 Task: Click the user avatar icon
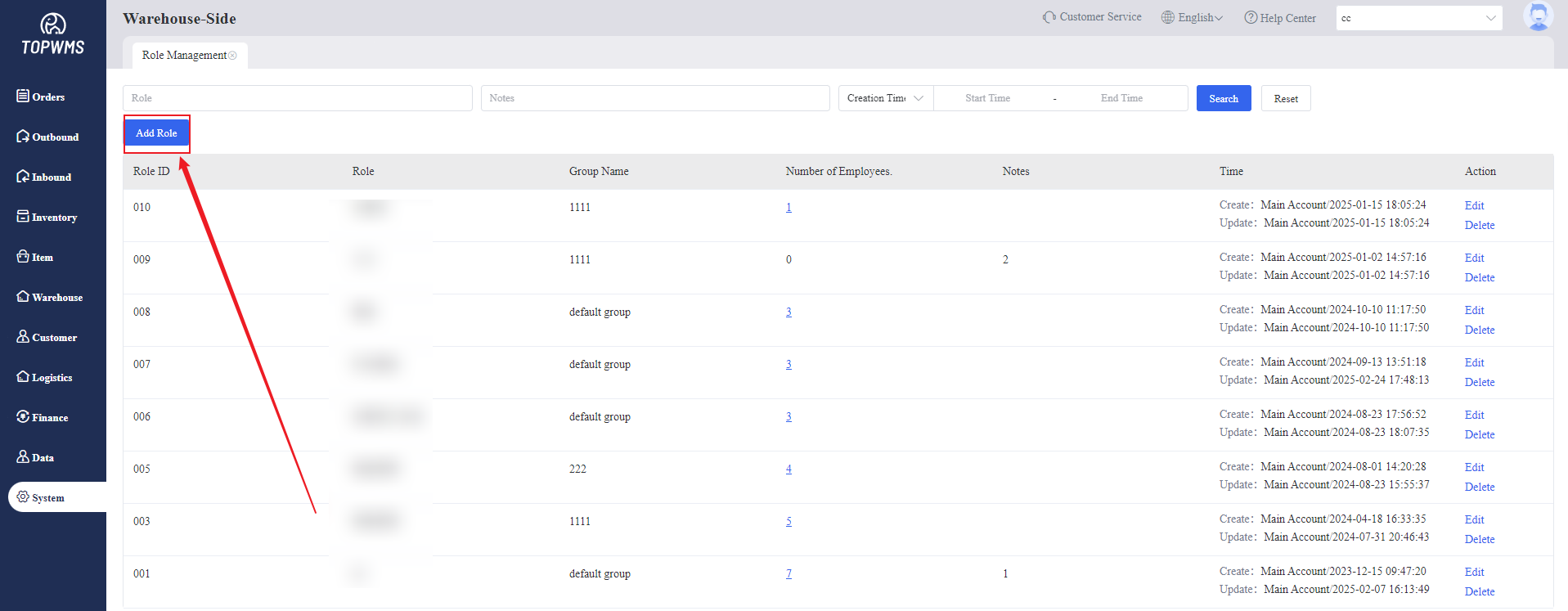[1537, 17]
